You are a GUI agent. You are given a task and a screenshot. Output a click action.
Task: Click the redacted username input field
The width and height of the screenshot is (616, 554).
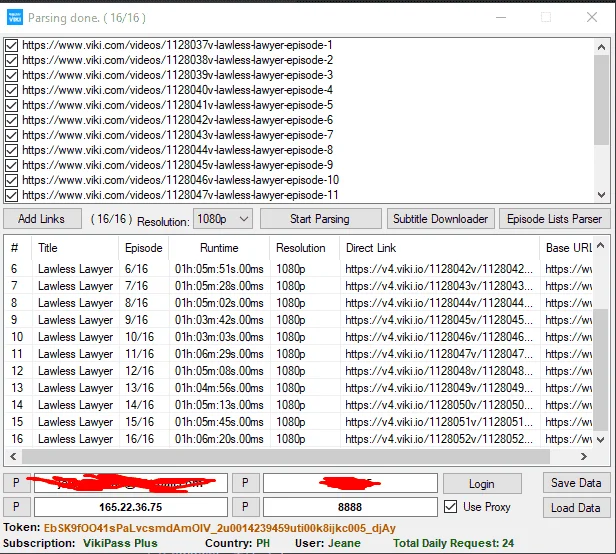tap(131, 483)
